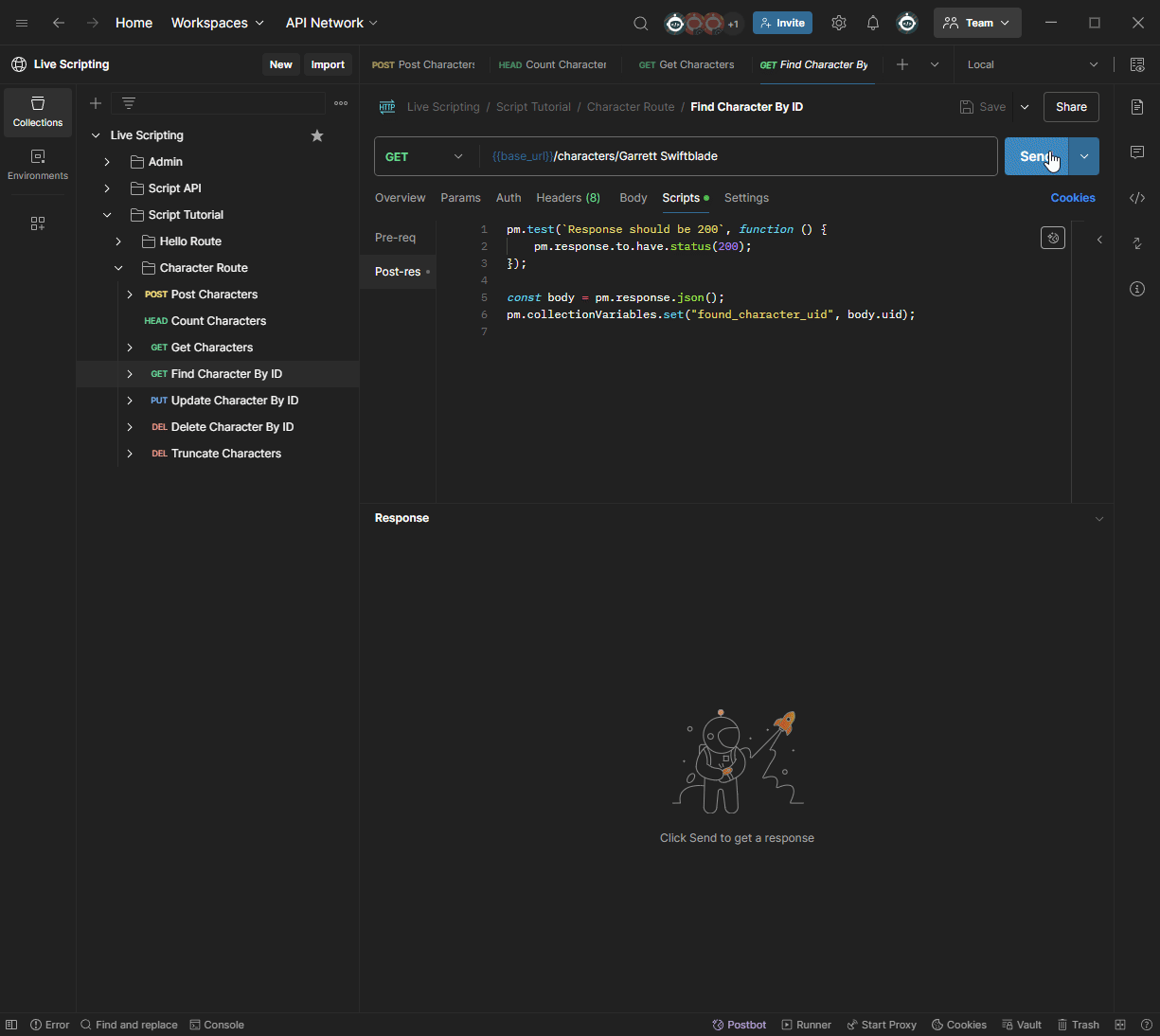
Task: Expand the Admin folder
Action: coord(107,162)
